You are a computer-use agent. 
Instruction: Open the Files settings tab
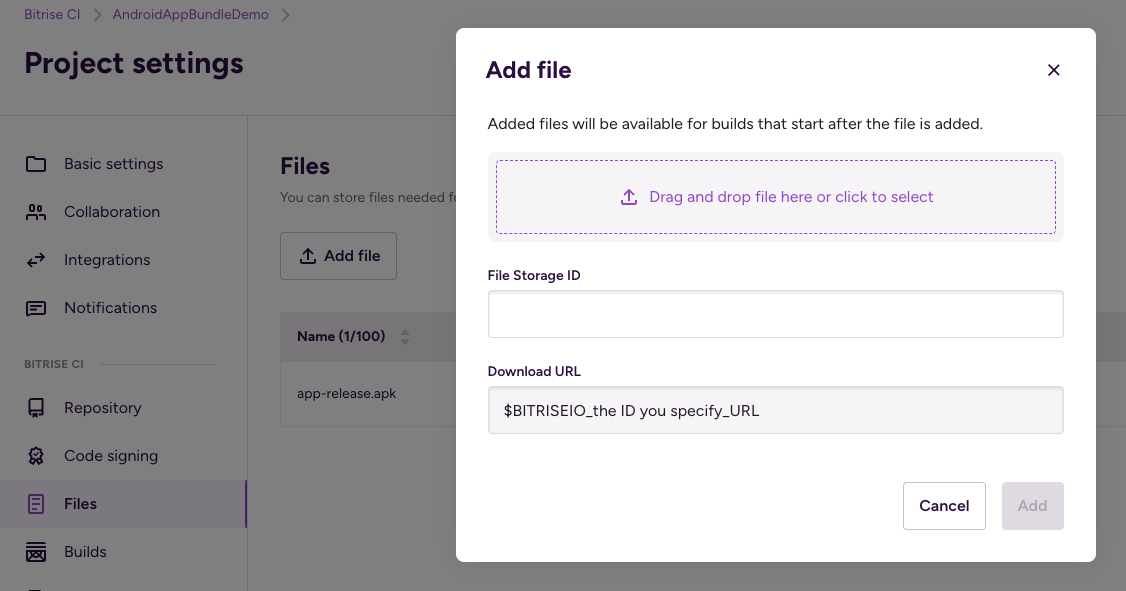point(80,504)
